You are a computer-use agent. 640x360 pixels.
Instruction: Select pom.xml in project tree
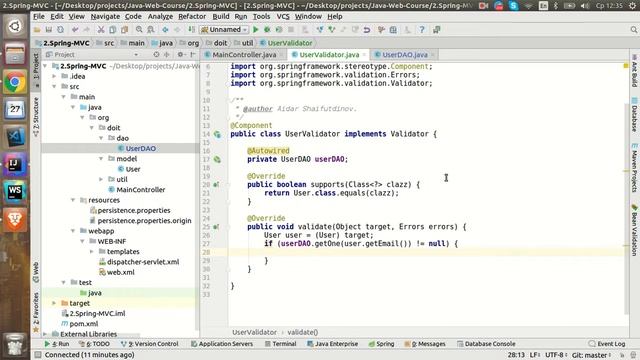point(84,324)
